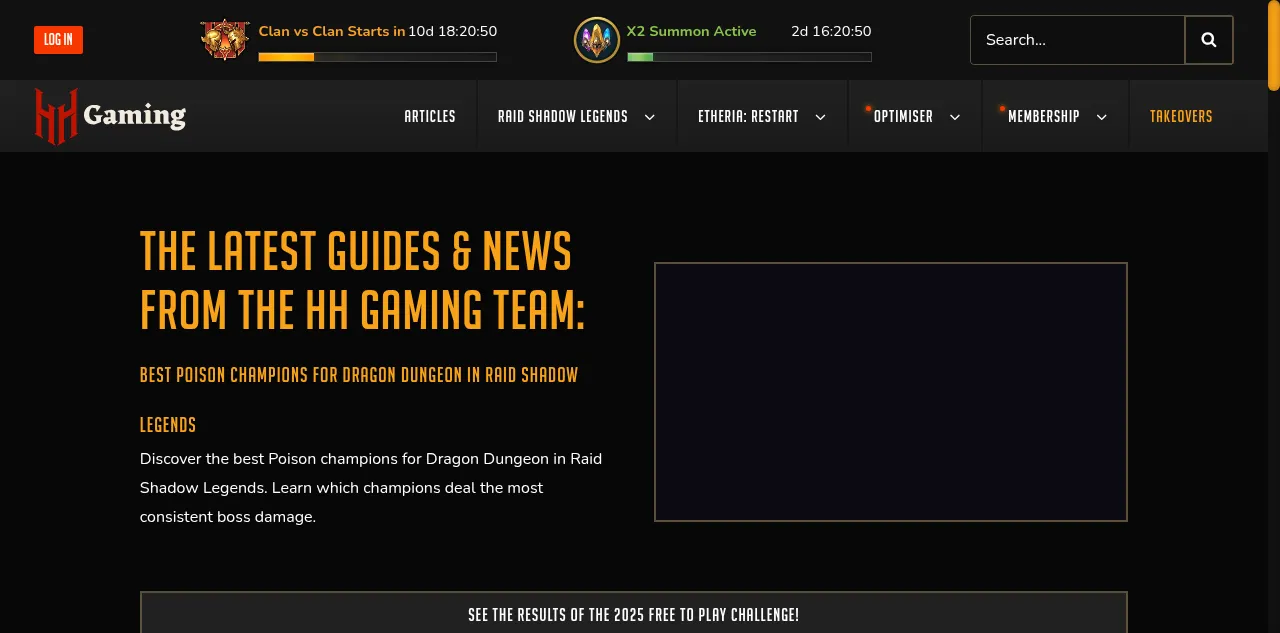The height and width of the screenshot is (633, 1280).
Task: Click the Clan vs Clan progress bar
Action: click(378, 57)
